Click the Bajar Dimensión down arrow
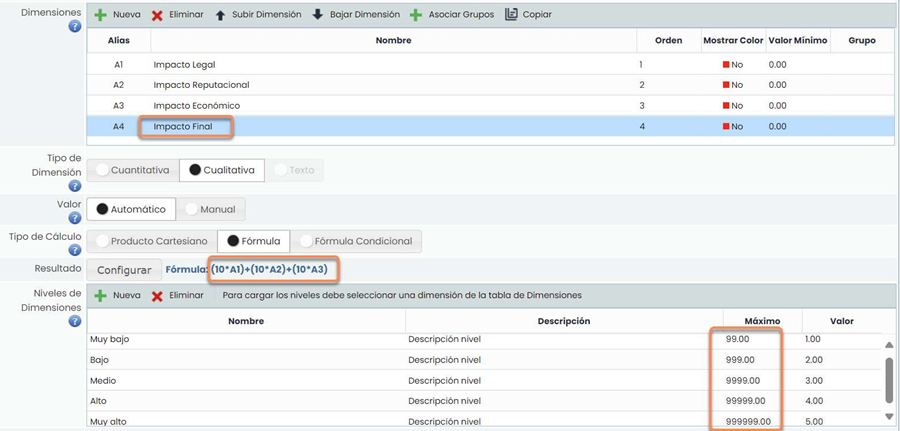The image size is (900, 431). pyautogui.click(x=317, y=15)
